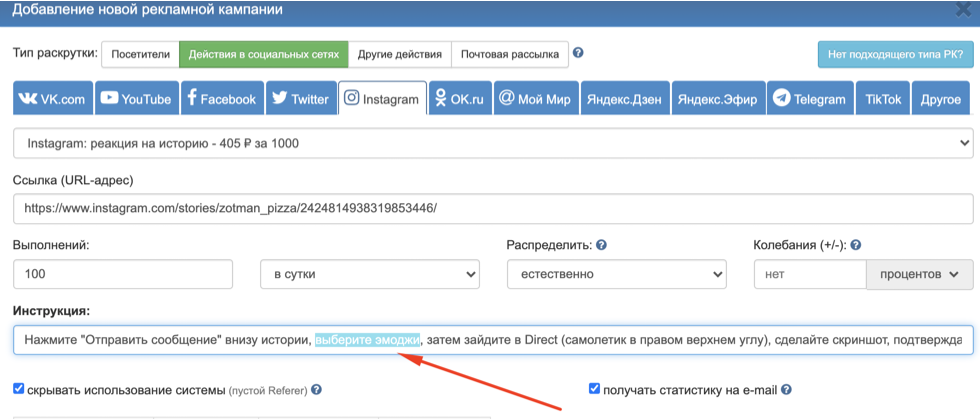Screen dimensions: 980x419
Task: Open the VK.com social network tab
Action: (x=53, y=99)
